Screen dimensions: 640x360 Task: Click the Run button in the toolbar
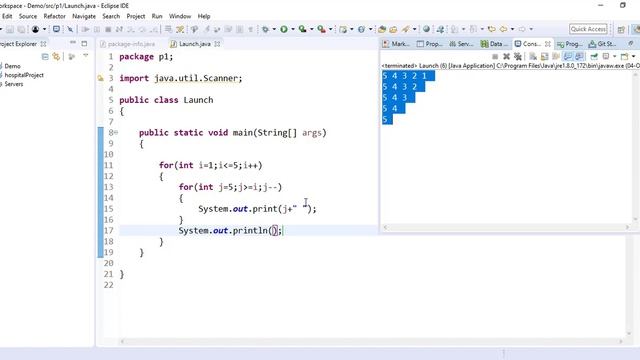point(284,29)
